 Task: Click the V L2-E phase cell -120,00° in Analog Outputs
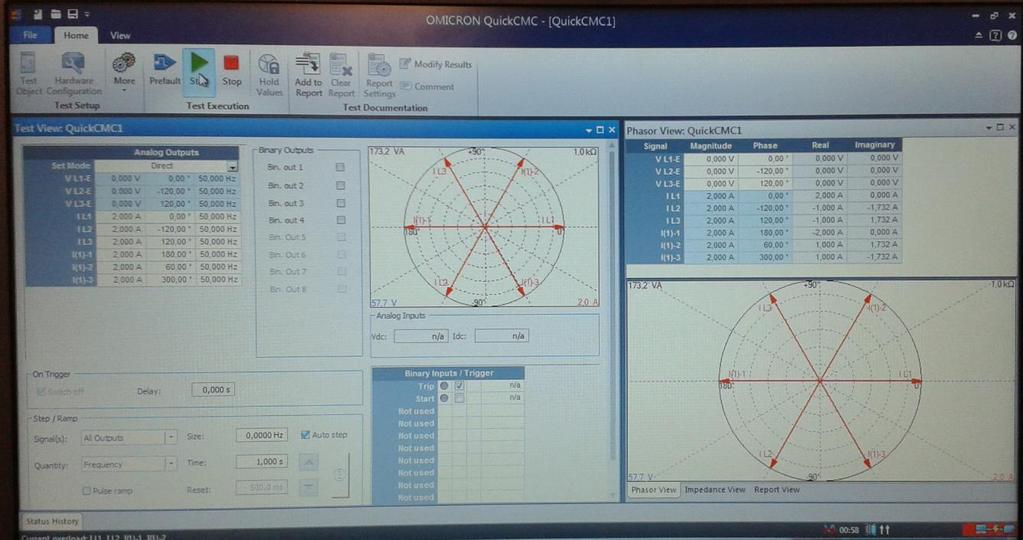pos(169,191)
